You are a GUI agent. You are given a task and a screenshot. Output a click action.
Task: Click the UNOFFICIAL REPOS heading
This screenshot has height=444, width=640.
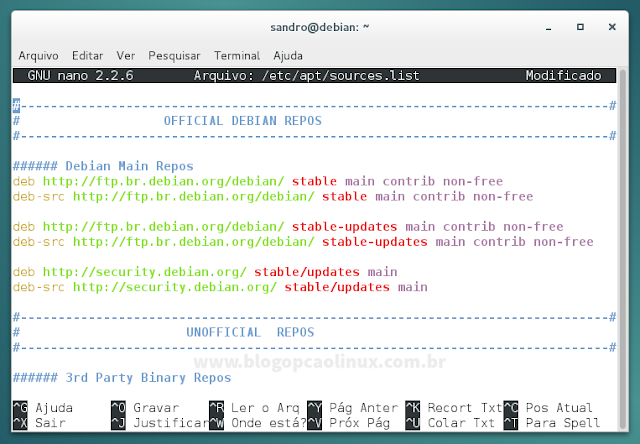coord(250,332)
